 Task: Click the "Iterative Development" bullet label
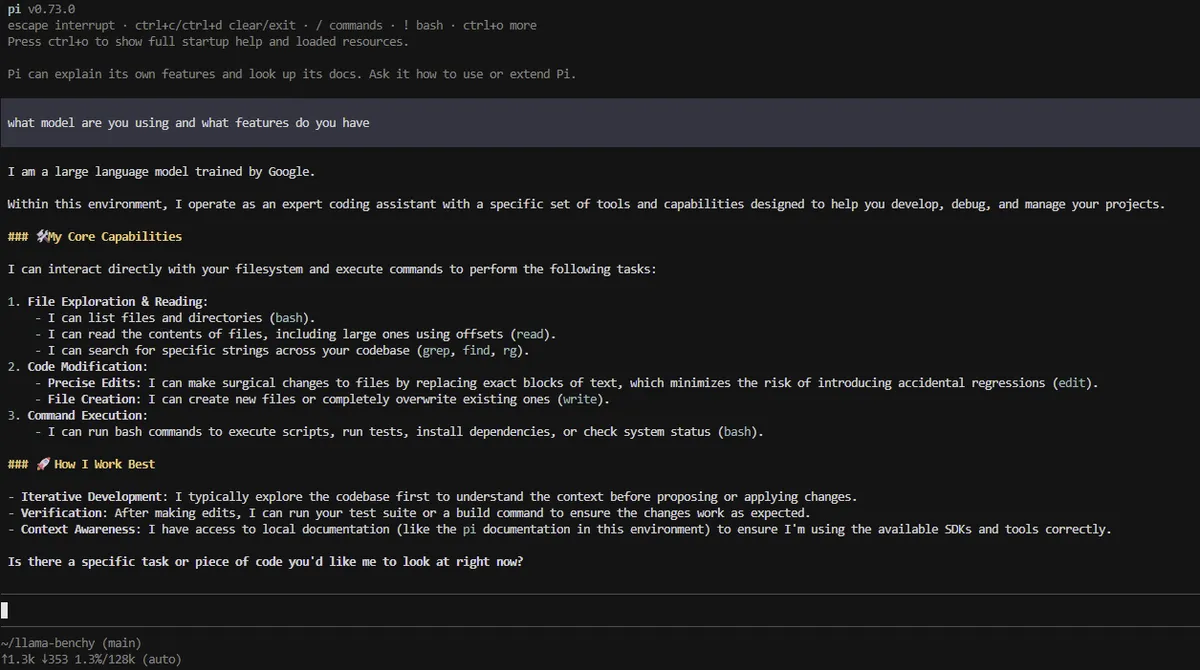[x=93, y=497]
